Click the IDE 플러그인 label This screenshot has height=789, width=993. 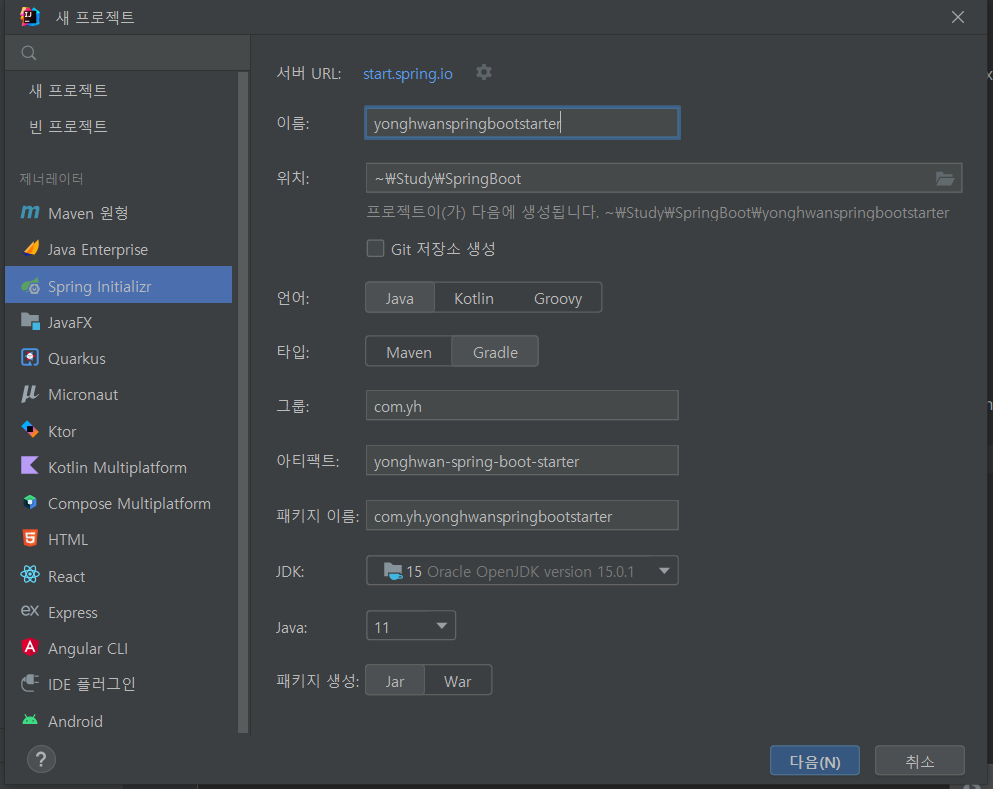pyautogui.click(x=92, y=684)
